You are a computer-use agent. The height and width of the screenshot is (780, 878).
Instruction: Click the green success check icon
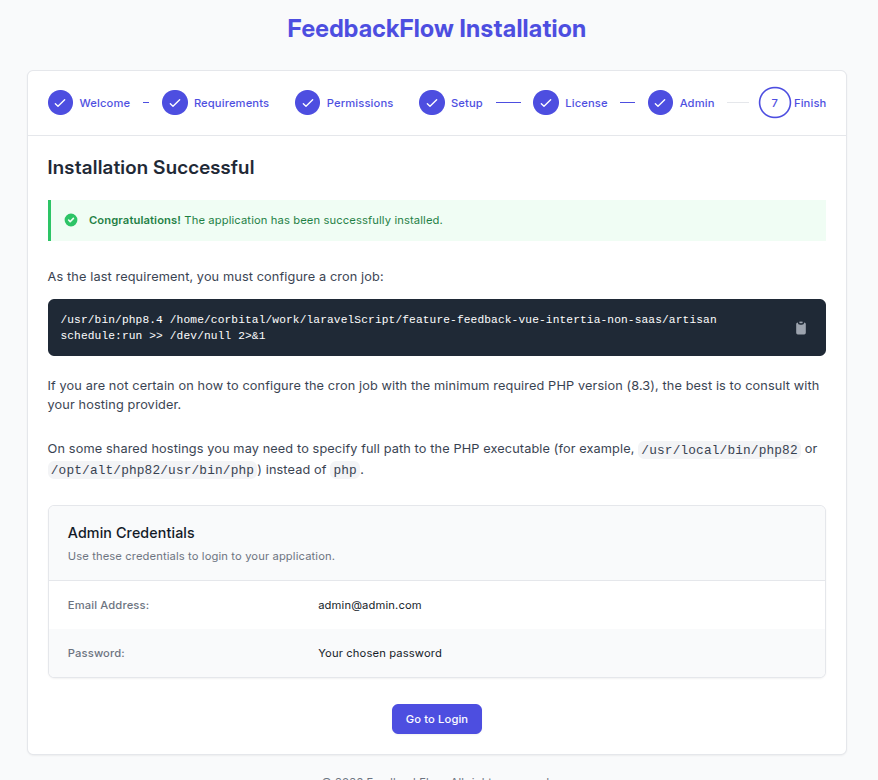(71, 220)
